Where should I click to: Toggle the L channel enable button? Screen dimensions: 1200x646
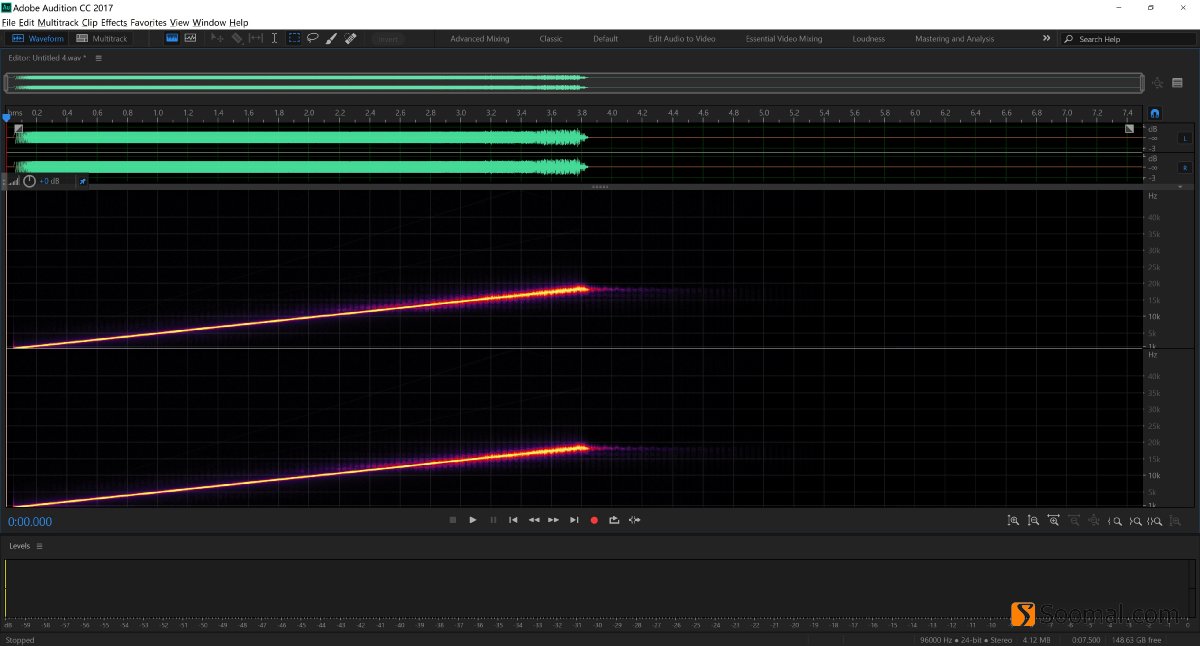click(1184, 138)
